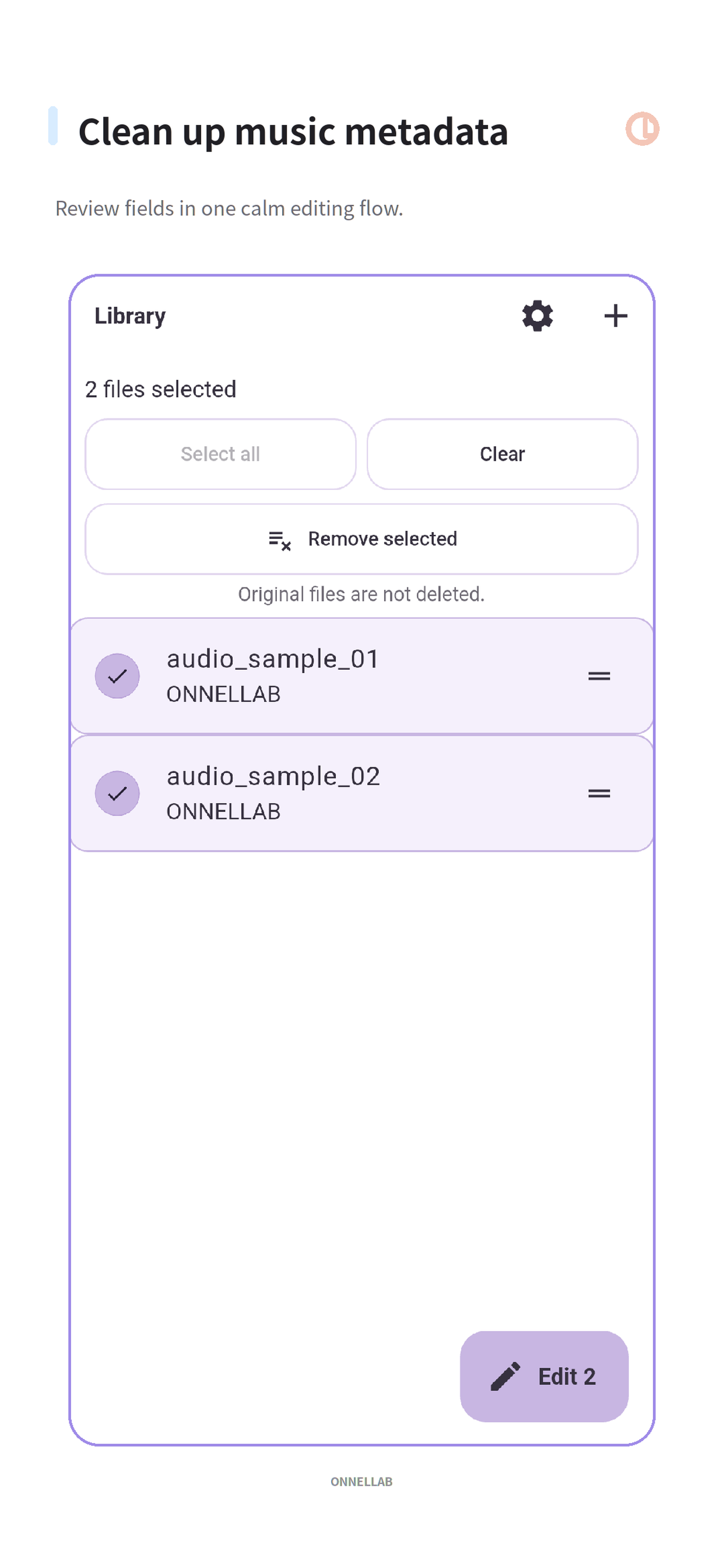Click the Remove selected button label
Screen dimensions: 724x1568
point(382,540)
